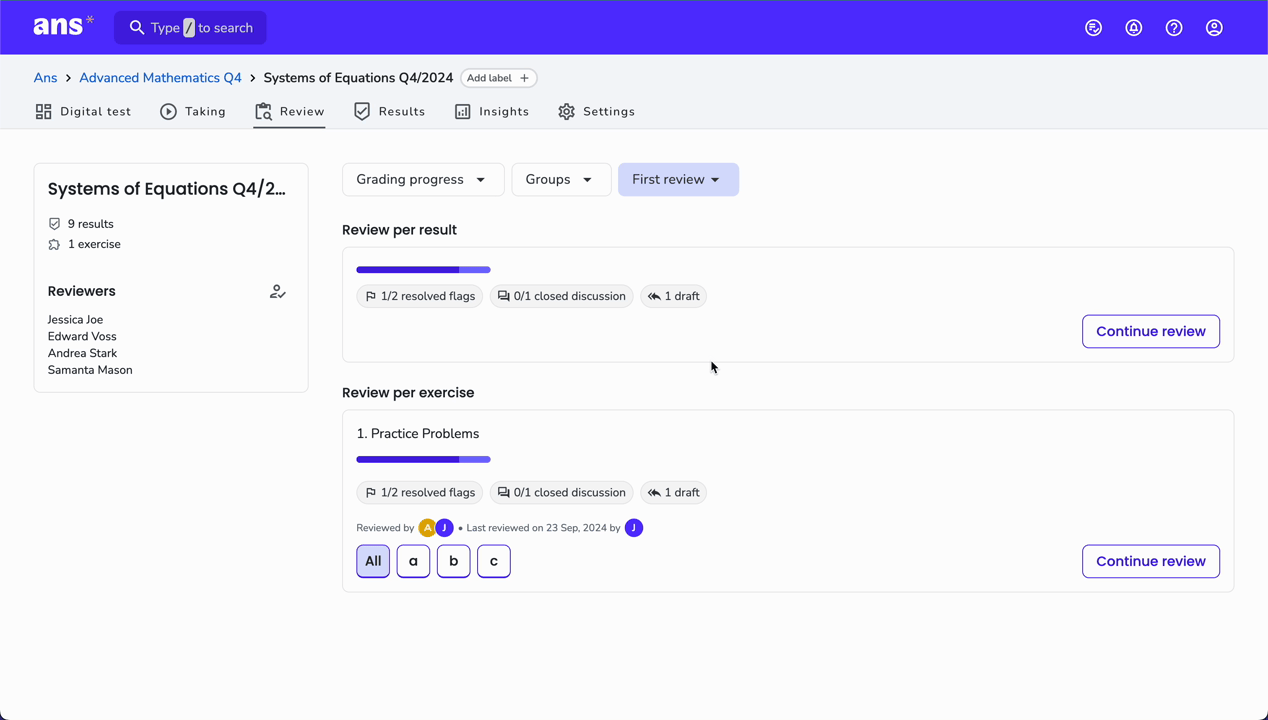Open the notifications bell icon

[1134, 28]
